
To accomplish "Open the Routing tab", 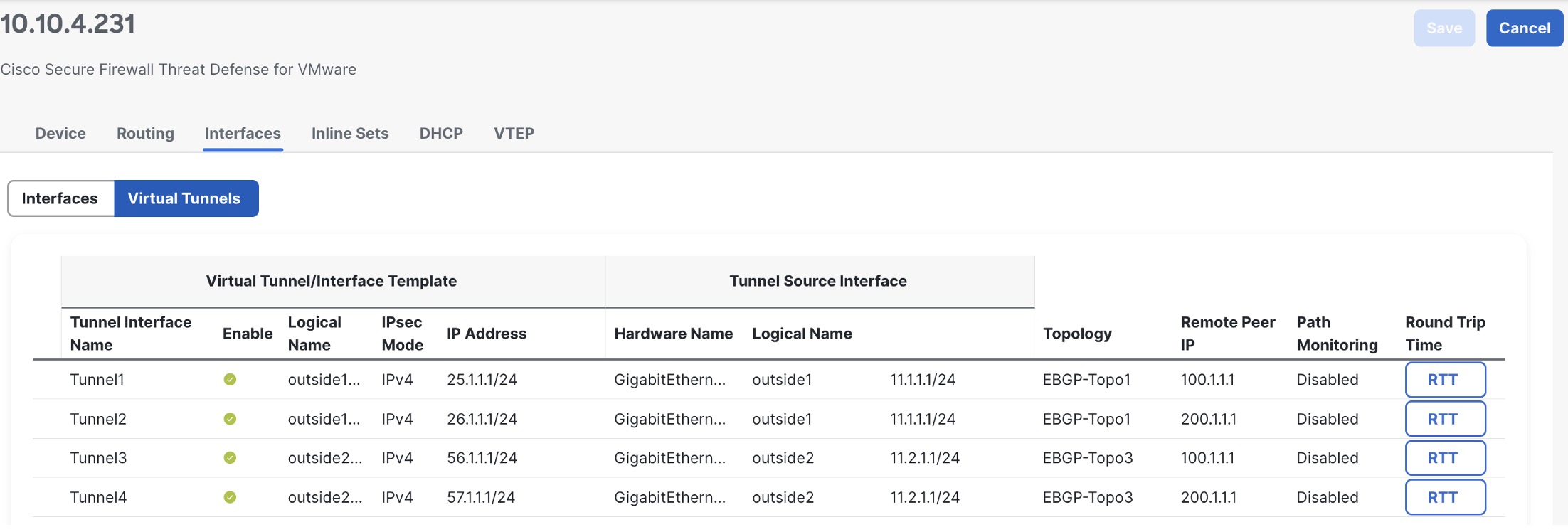I will tap(145, 134).
